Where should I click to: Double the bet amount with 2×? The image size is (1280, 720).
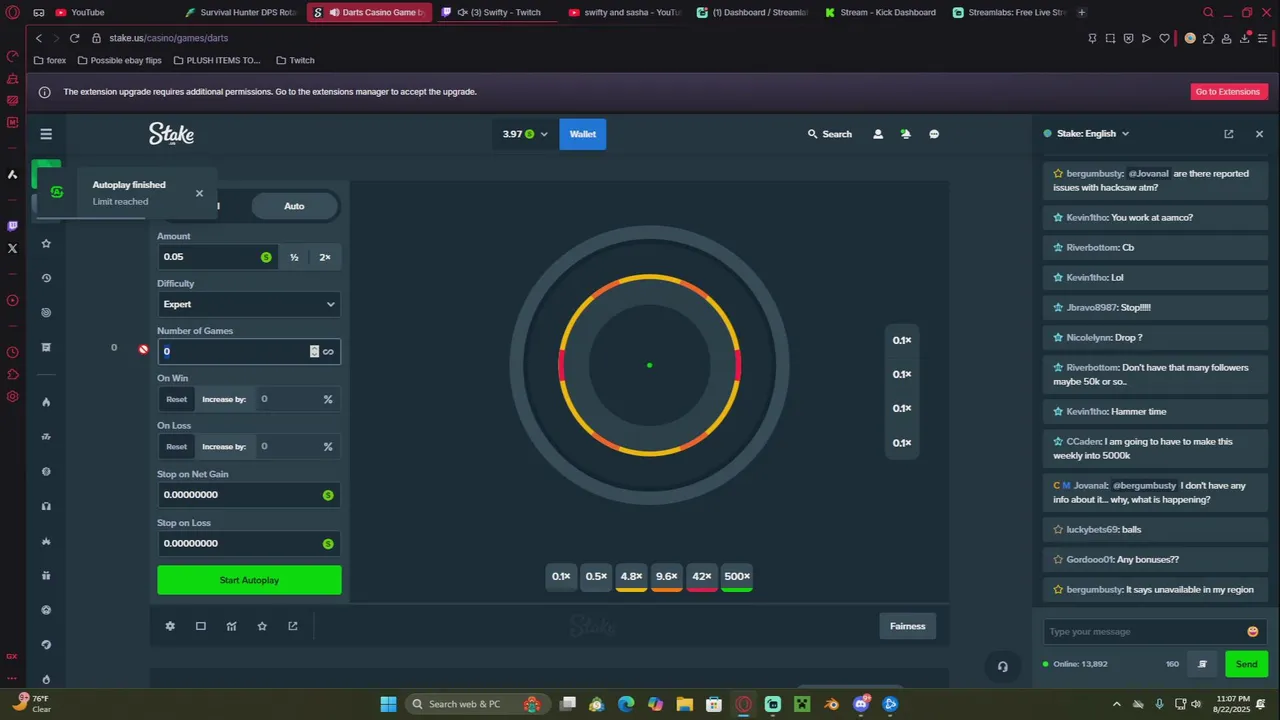pos(325,257)
